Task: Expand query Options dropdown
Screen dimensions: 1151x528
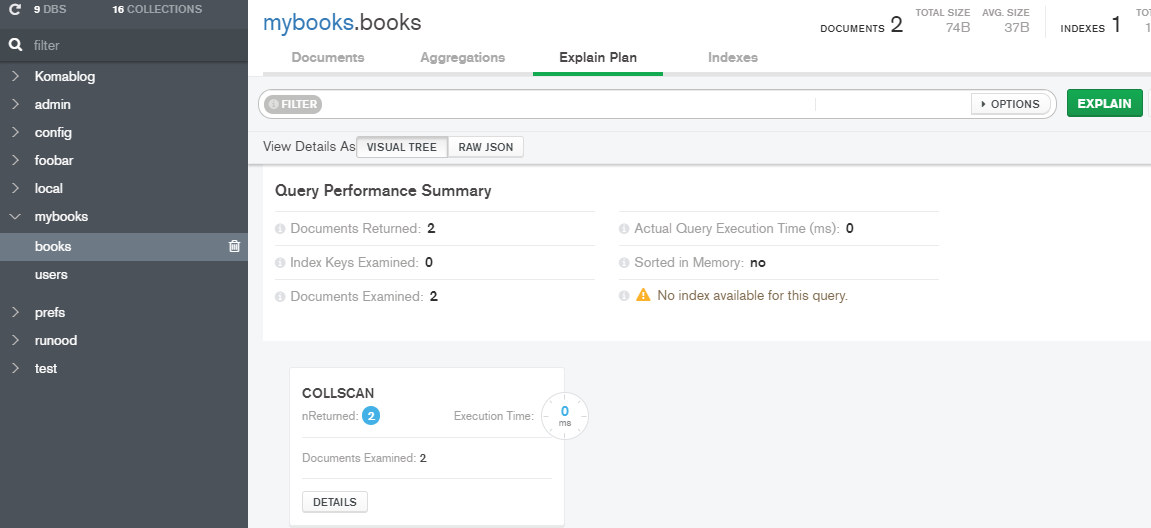Action: 1010,104
